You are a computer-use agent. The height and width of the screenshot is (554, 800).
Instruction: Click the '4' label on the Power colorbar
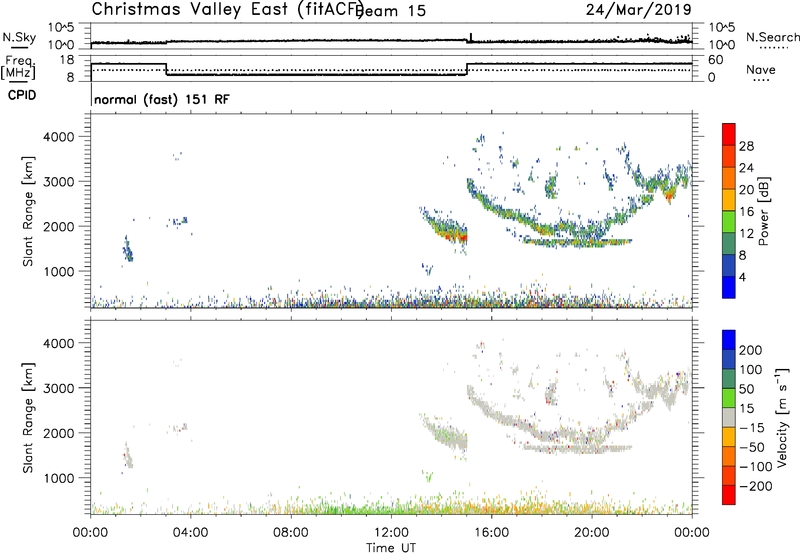pos(742,277)
